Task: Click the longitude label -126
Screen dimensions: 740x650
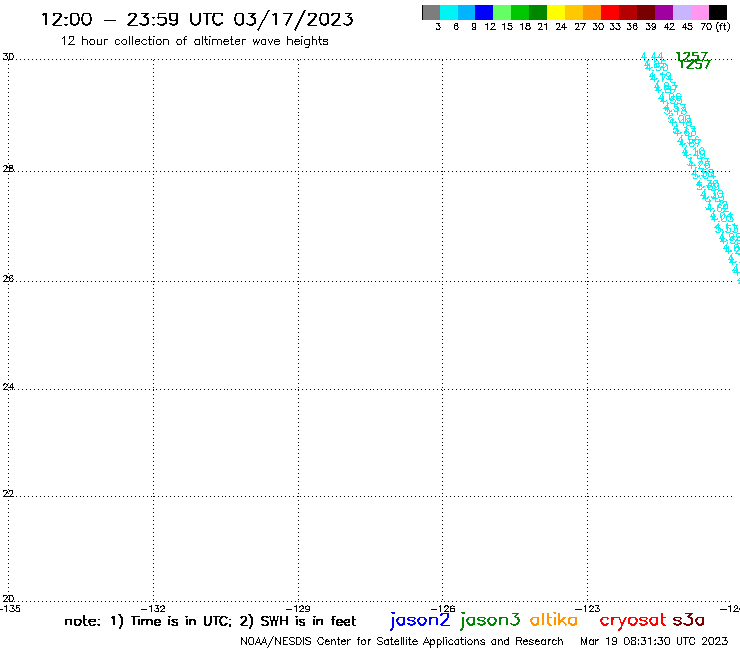Action: coord(443,608)
